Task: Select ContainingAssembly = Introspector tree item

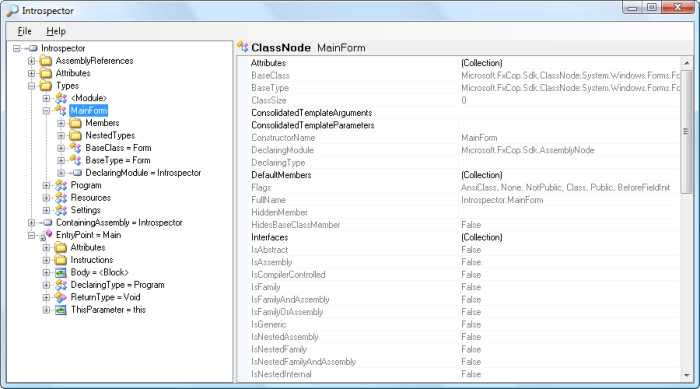Action: (119, 222)
